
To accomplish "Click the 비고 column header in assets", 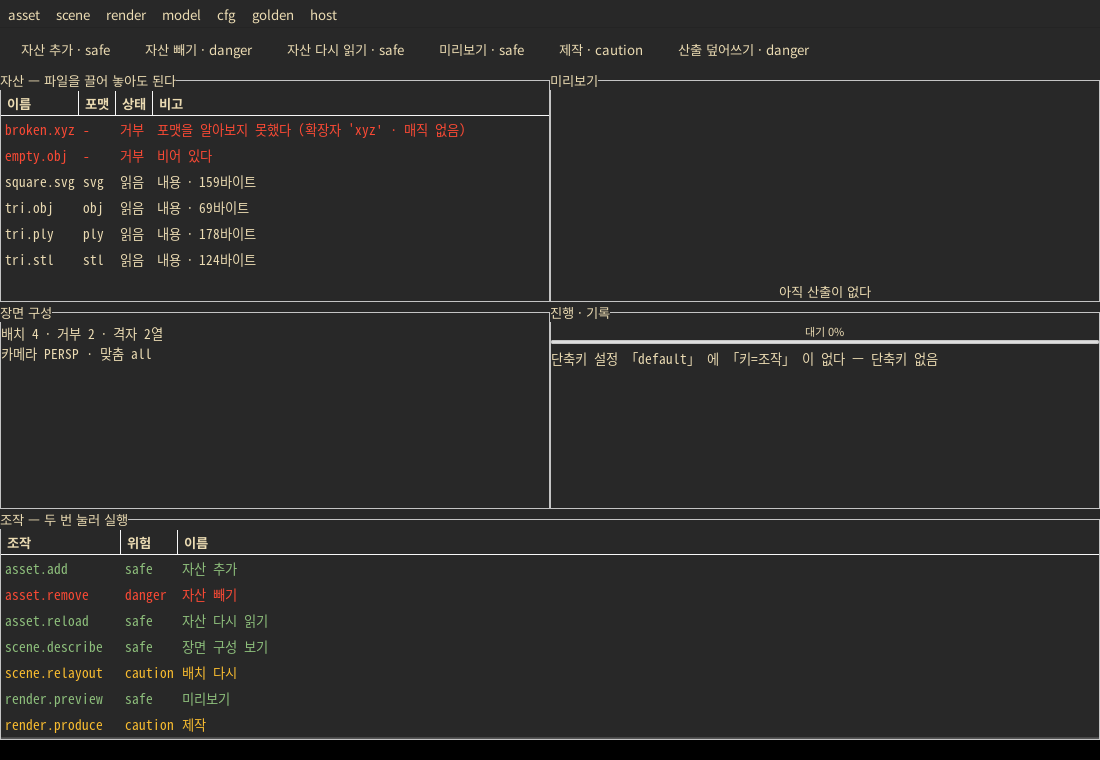I will (351, 104).
